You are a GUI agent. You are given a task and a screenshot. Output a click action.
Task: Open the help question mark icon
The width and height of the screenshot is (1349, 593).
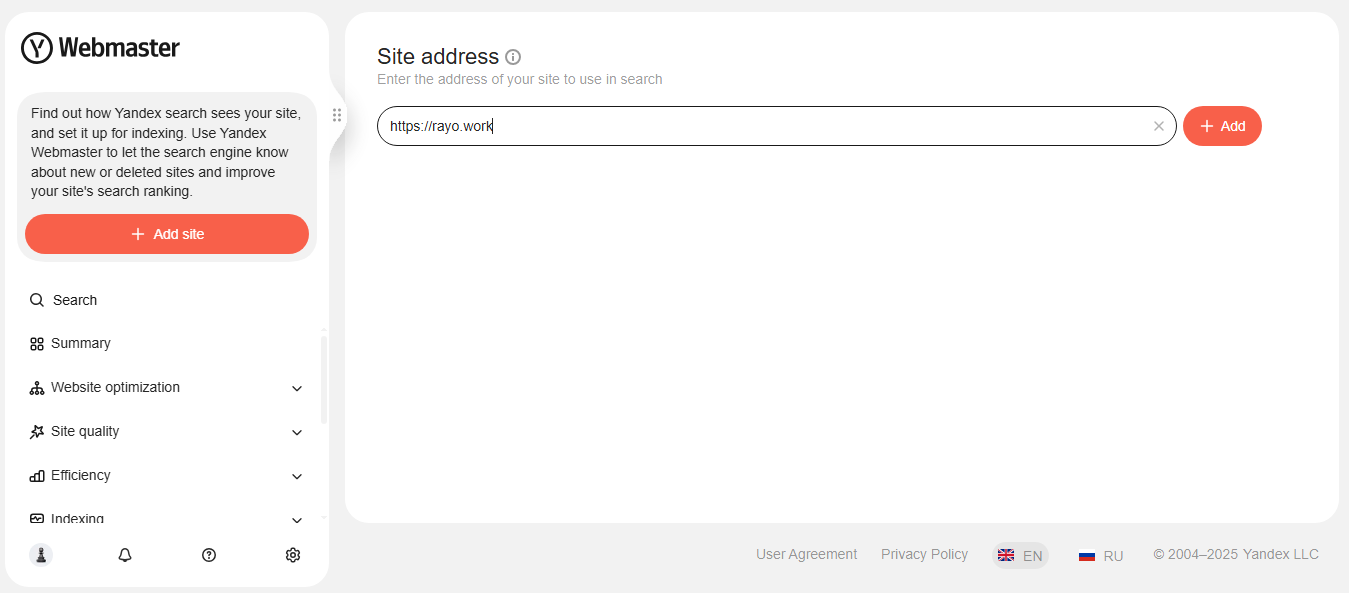pos(209,555)
